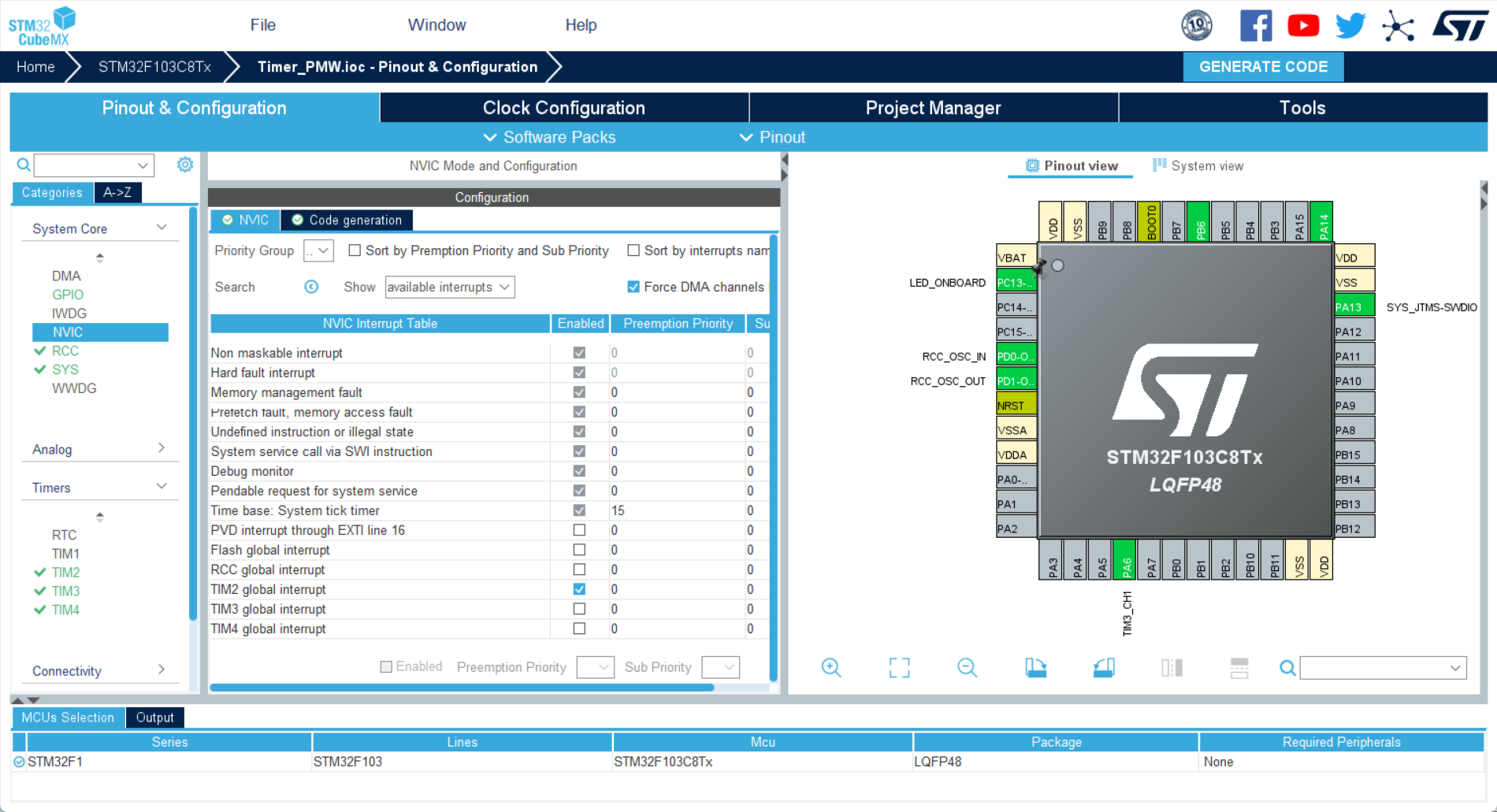This screenshot has height=812, width=1497.
Task: Rotate the chip counter-clockwise icon
Action: pos(1104,668)
